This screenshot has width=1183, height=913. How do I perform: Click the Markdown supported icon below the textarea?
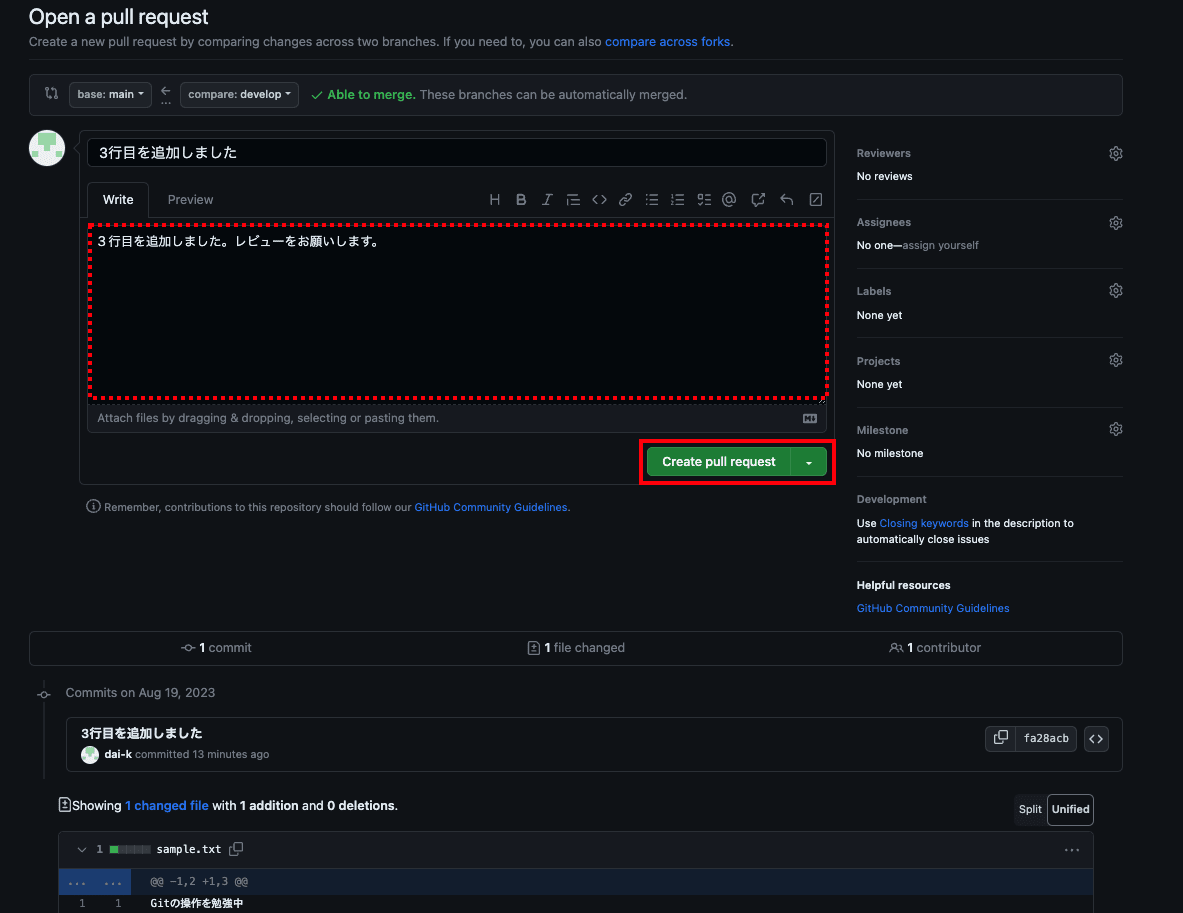pyautogui.click(x=810, y=418)
